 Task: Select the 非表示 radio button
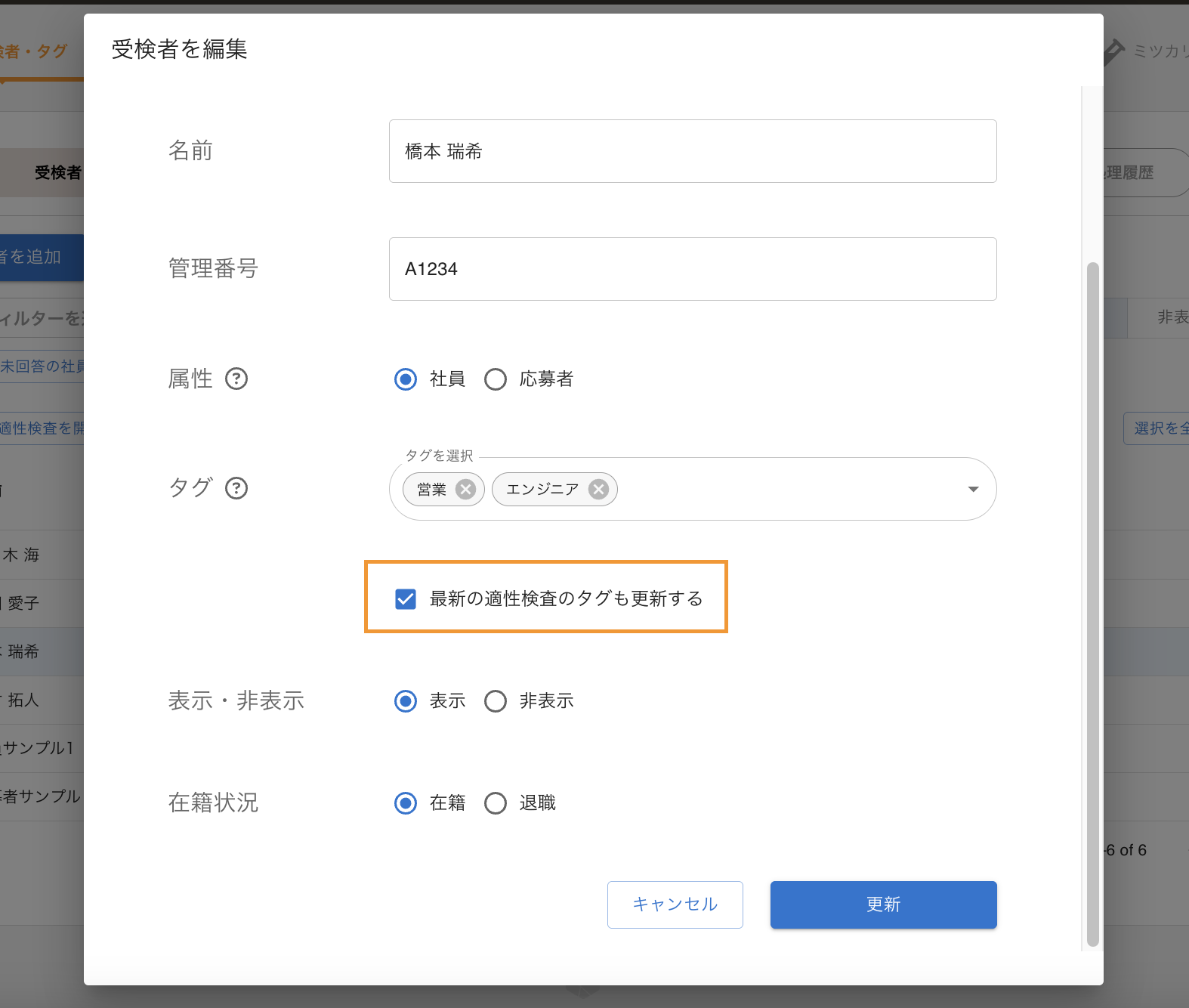496,701
